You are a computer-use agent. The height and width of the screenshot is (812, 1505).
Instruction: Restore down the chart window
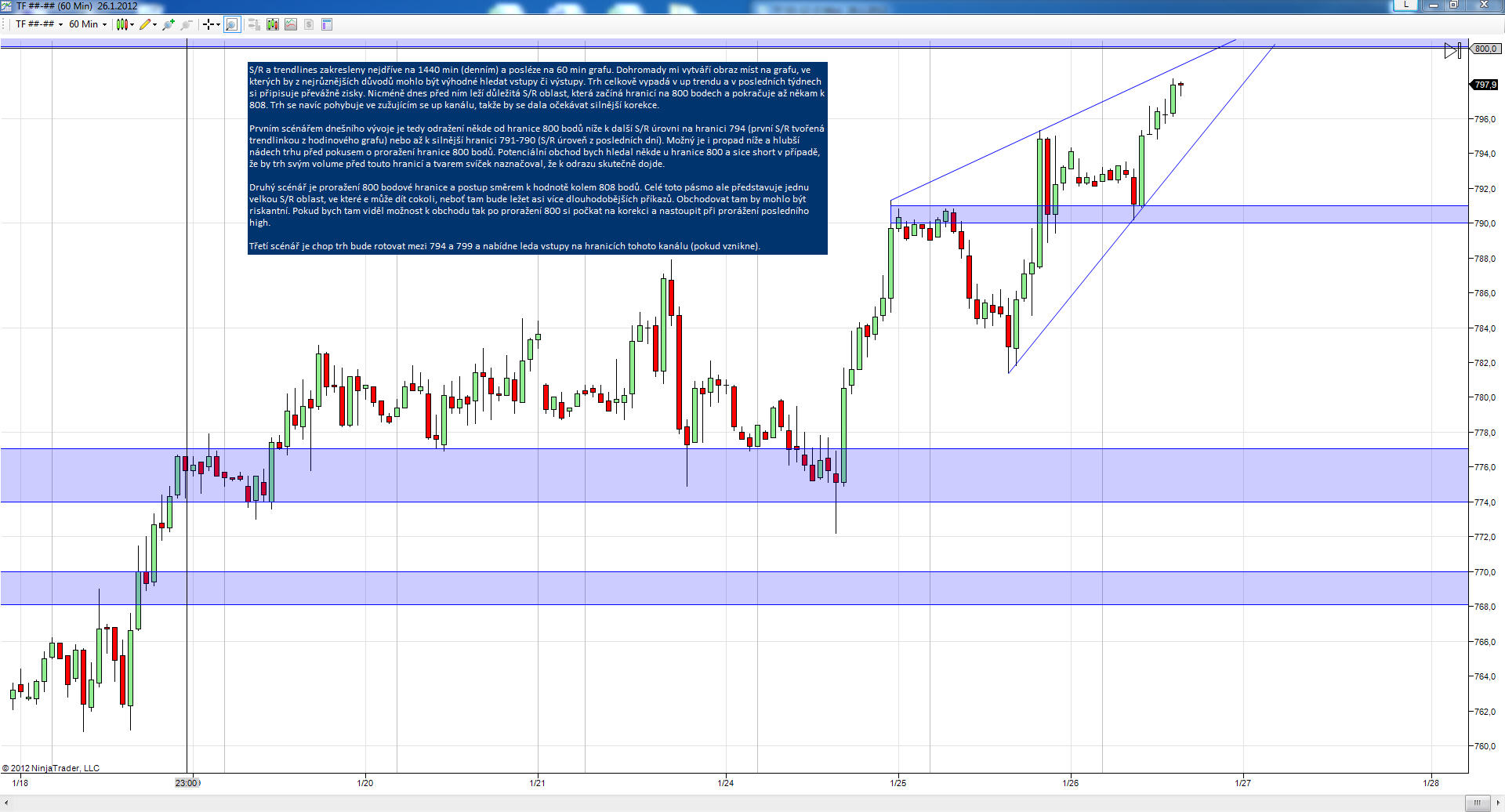[1452, 5]
